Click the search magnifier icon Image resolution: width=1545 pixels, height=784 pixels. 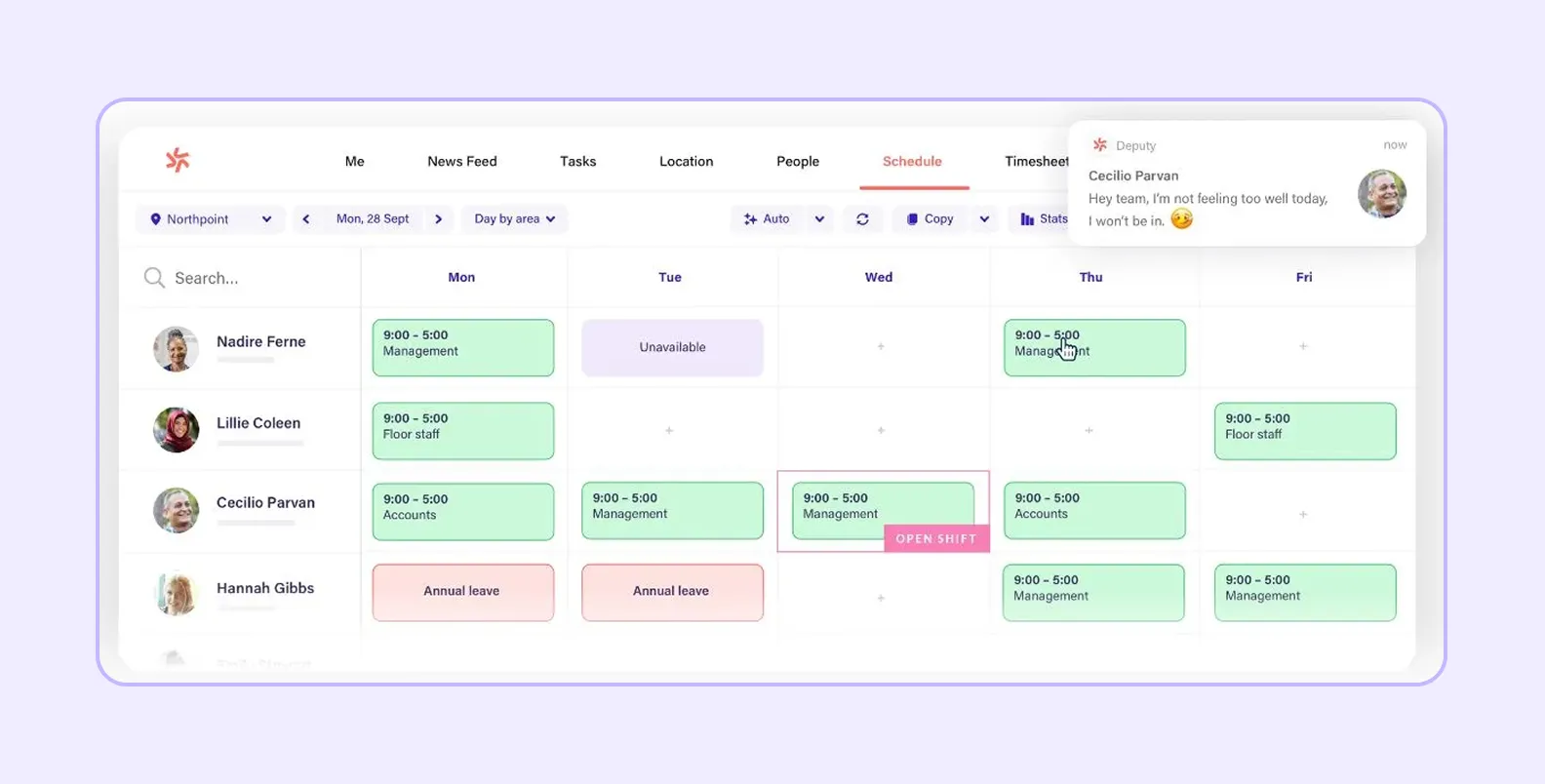(154, 278)
